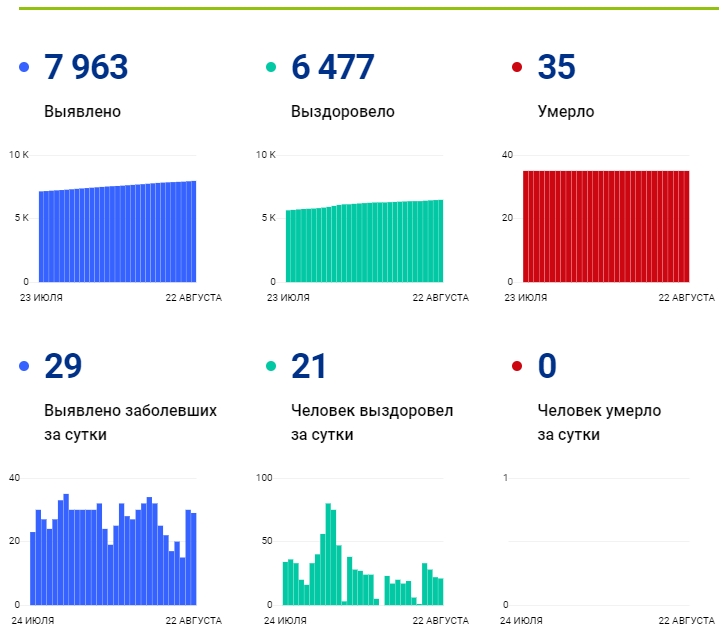The image size is (724, 632).
Task: Click the 0 daily deaths number
Action: tap(547, 366)
